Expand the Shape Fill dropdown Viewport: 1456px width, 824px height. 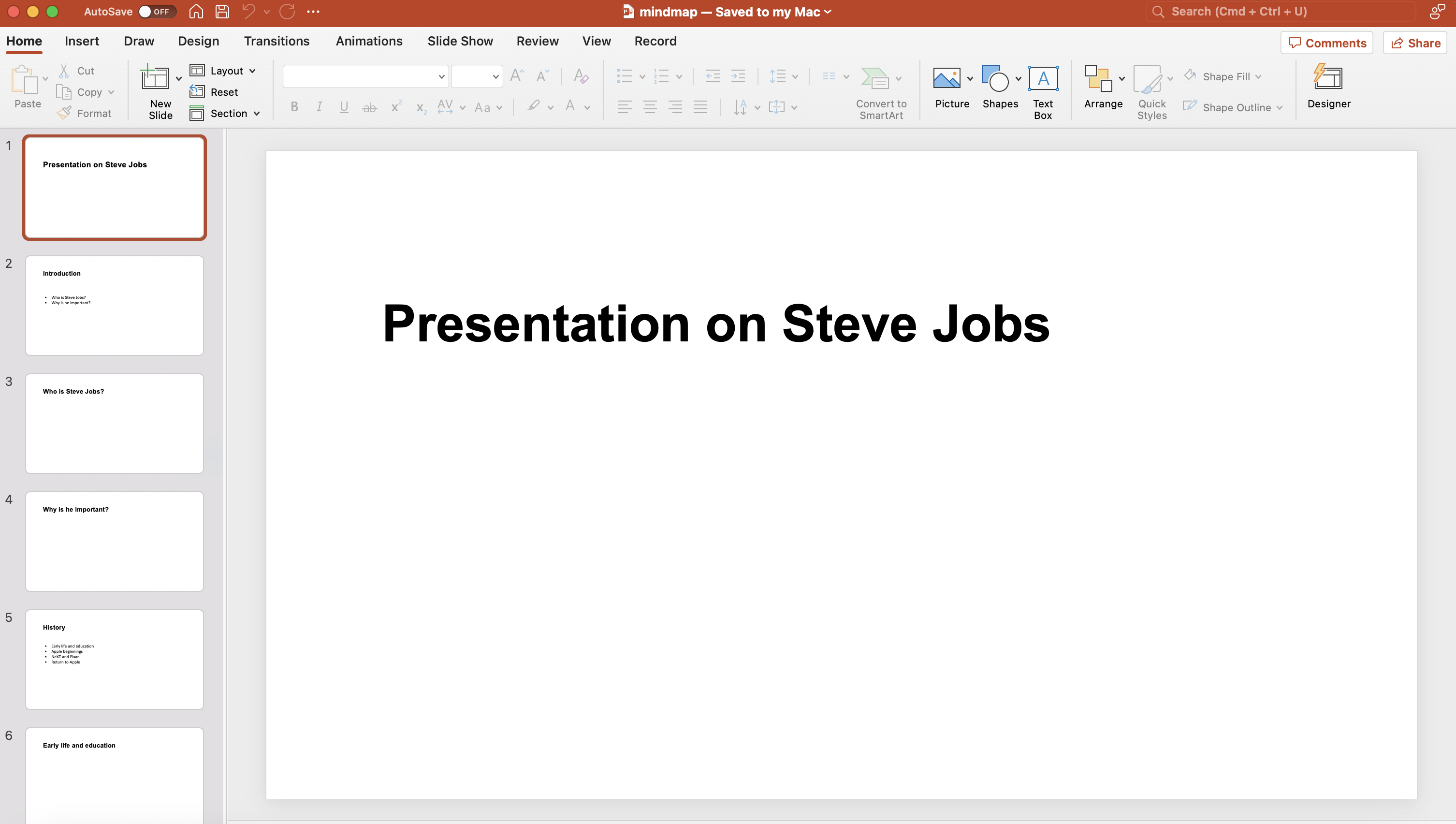[1258, 76]
